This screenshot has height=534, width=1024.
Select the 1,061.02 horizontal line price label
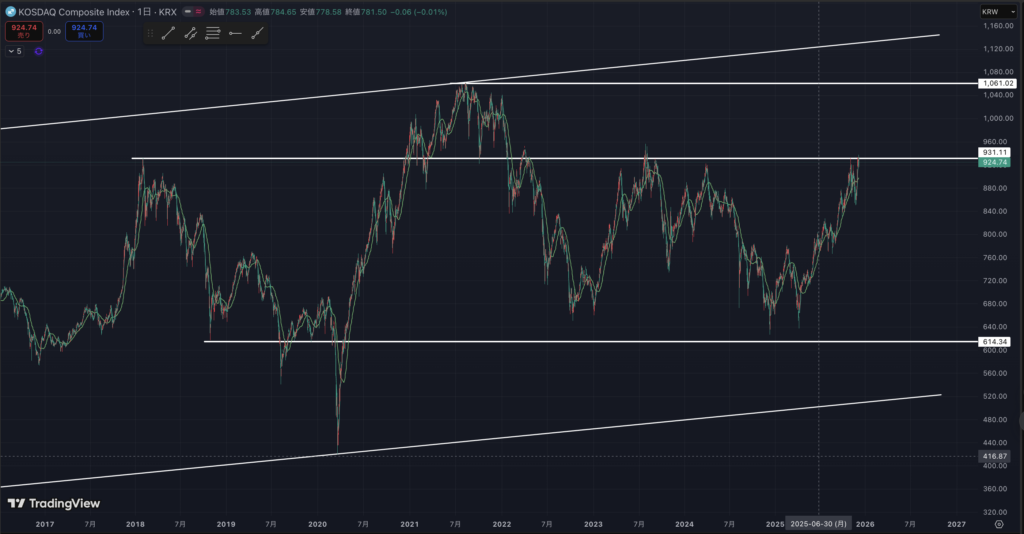point(997,84)
